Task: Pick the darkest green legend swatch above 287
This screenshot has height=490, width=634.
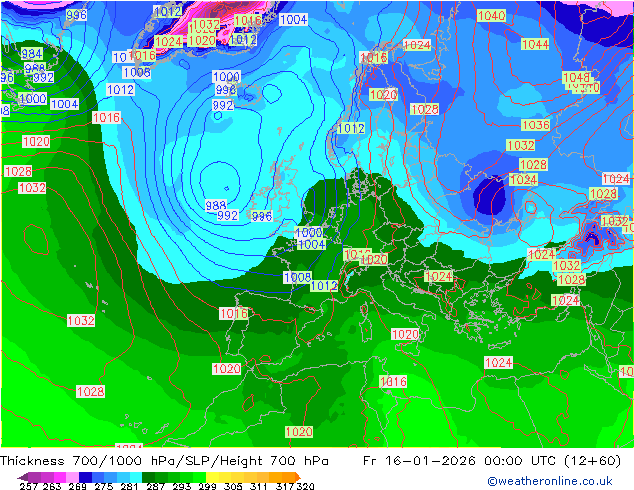Action: pos(148,477)
